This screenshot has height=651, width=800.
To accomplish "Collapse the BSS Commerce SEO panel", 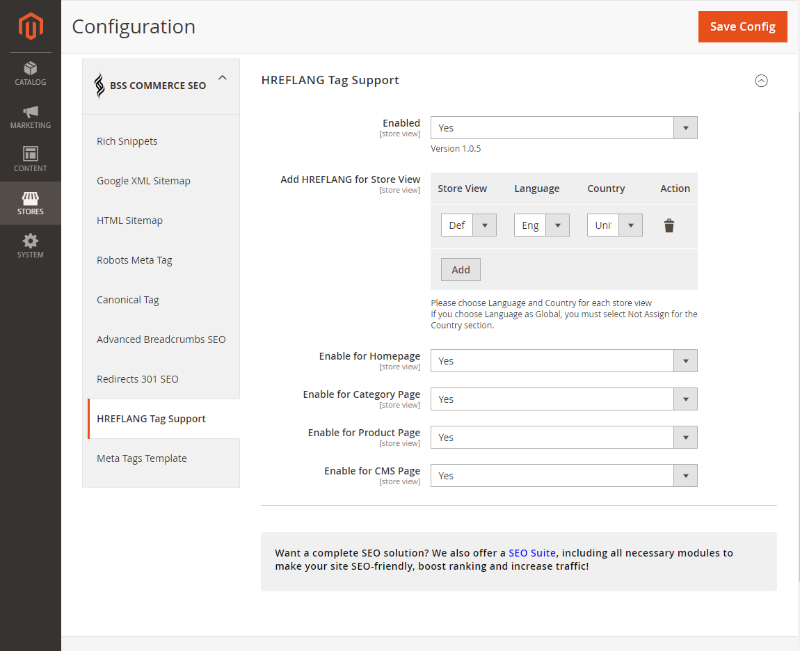I will point(222,75).
